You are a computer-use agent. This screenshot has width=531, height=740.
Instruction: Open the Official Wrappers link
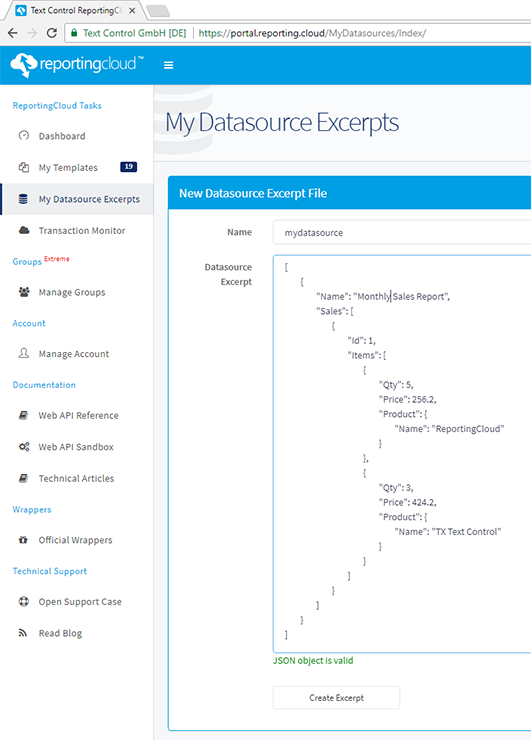pyautogui.click(x=76, y=540)
